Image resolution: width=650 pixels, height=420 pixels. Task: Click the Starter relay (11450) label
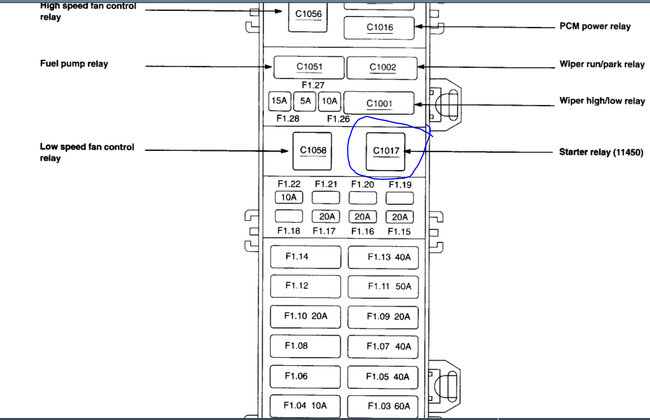[601, 152]
